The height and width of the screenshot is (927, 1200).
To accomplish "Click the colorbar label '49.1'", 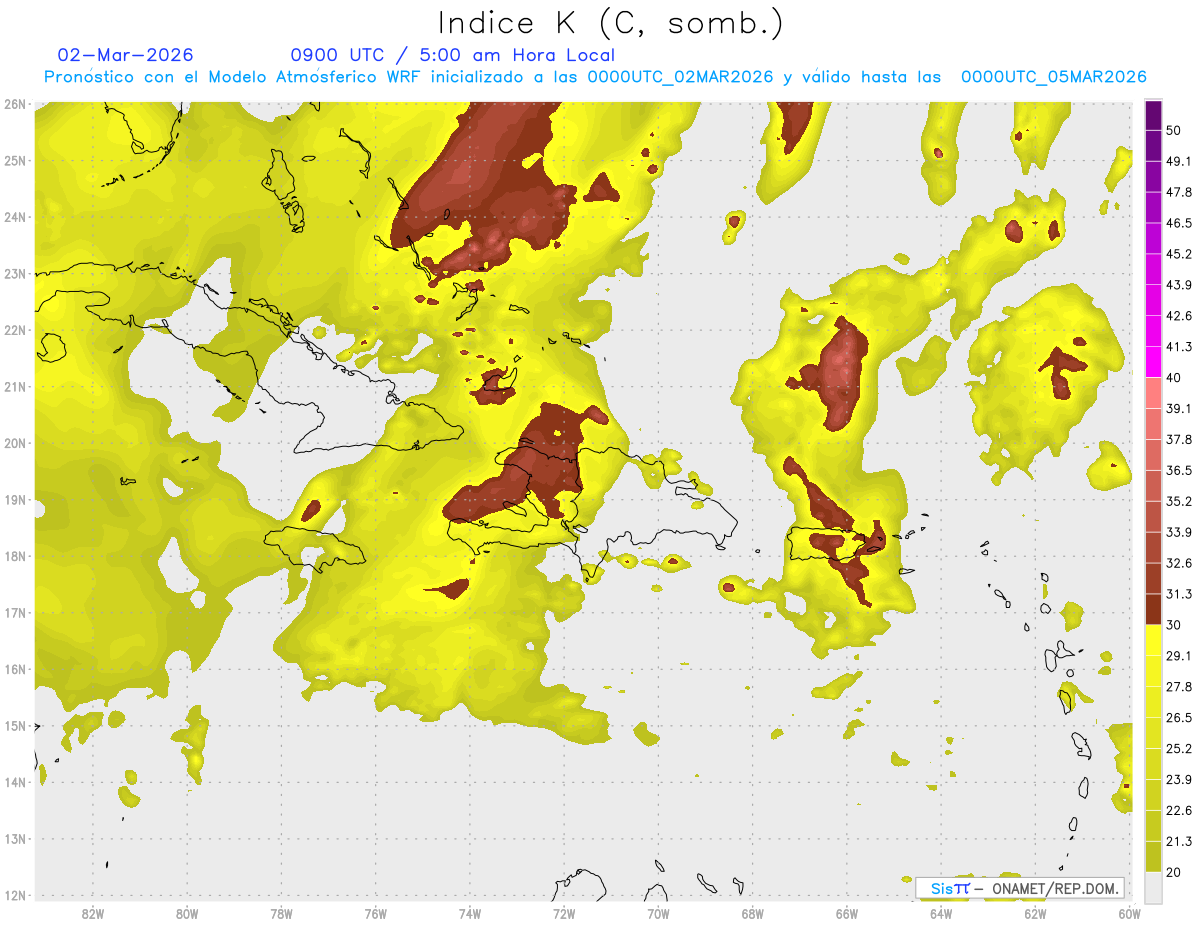I will 1178,161.
